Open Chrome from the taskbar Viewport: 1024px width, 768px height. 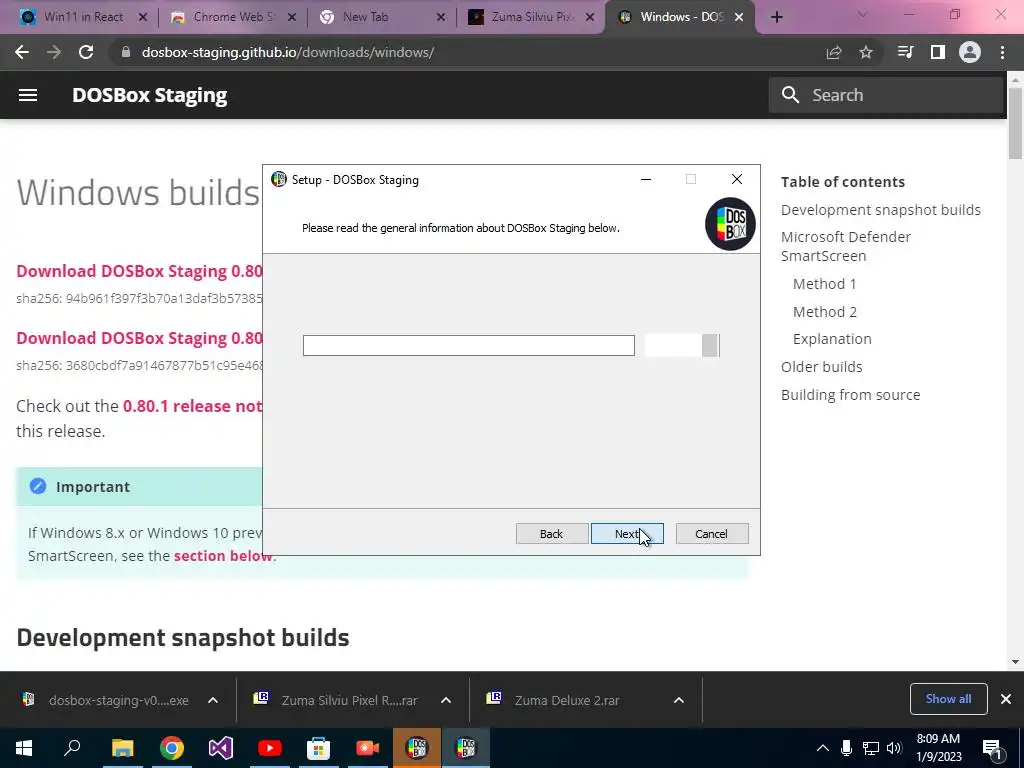[172, 748]
